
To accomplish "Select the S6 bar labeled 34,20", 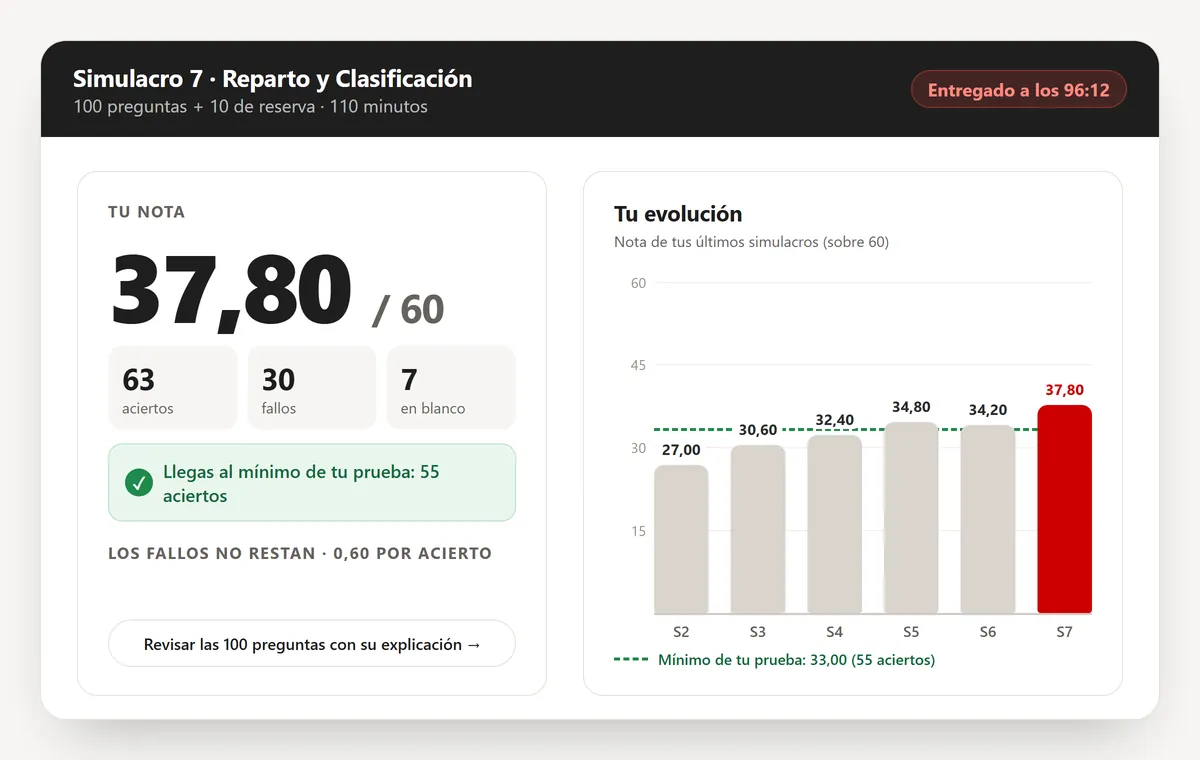I will 988,519.
